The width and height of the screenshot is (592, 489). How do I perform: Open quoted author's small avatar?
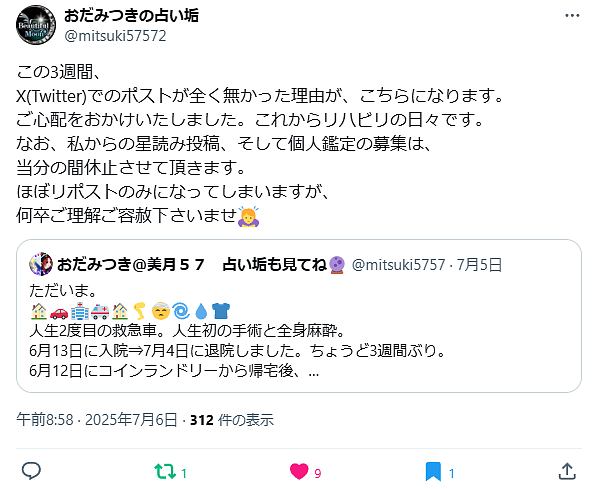pyautogui.click(x=41, y=264)
